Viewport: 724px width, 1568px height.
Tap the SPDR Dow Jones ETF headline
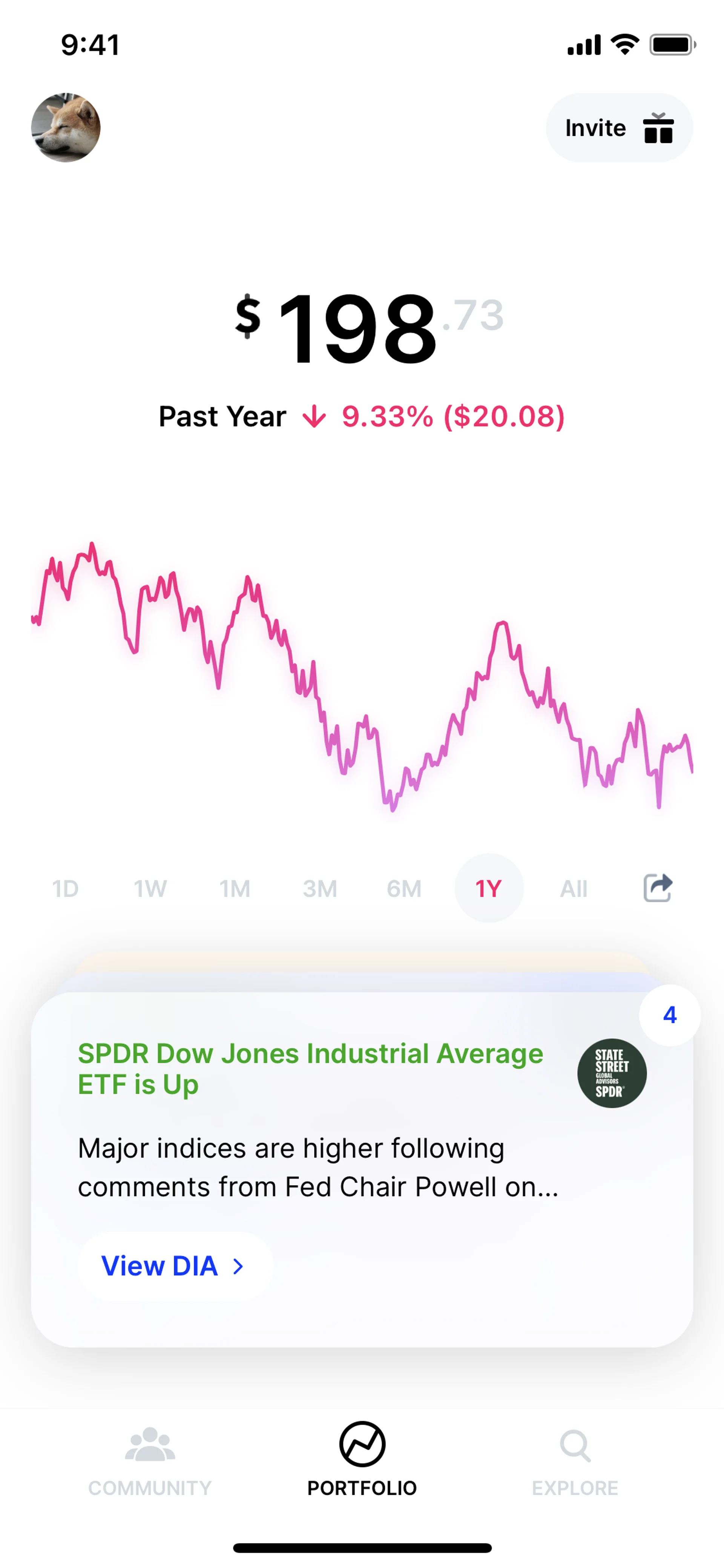pyautogui.click(x=310, y=1069)
